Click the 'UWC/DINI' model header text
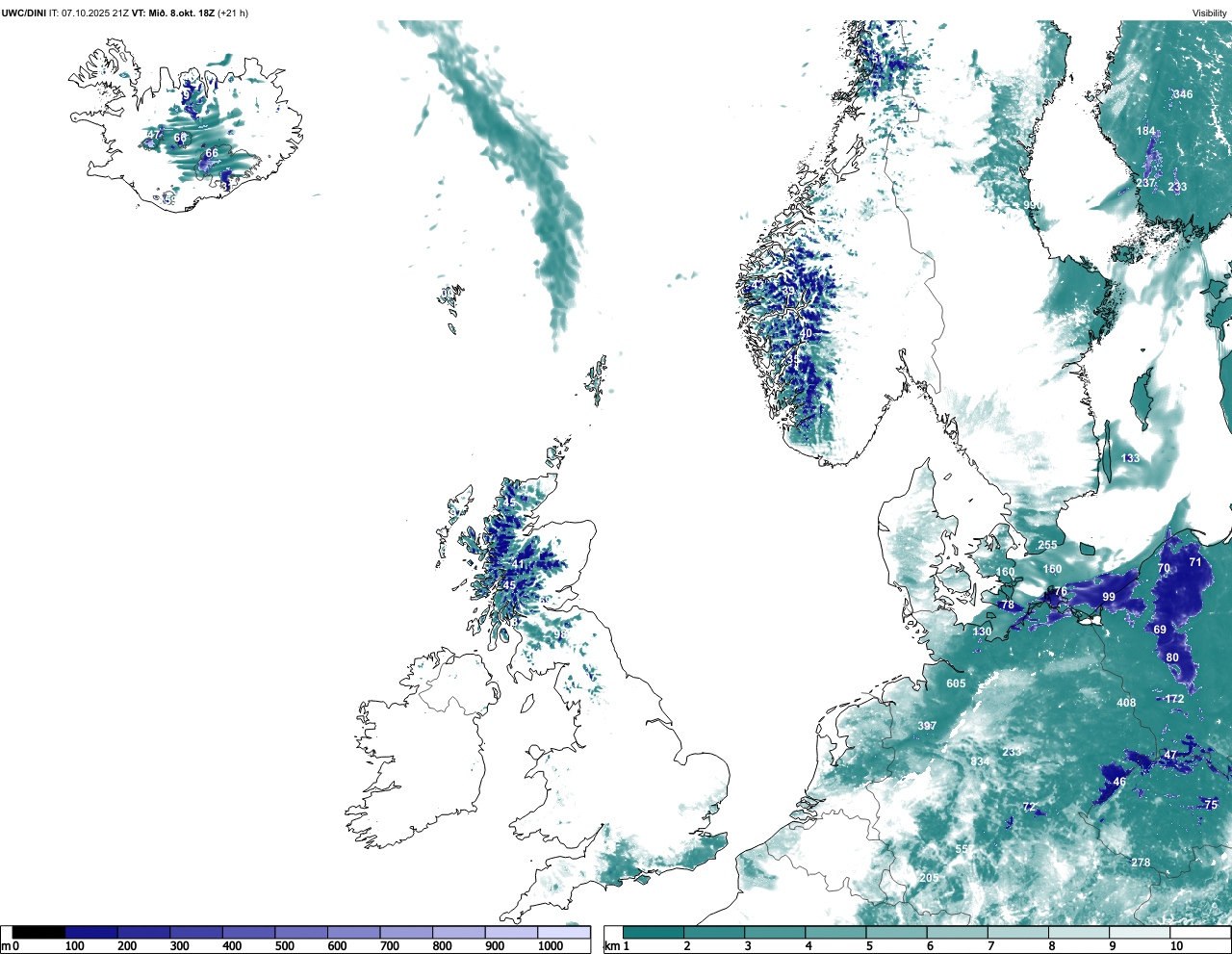This screenshot has height=954, width=1232. (x=24, y=13)
